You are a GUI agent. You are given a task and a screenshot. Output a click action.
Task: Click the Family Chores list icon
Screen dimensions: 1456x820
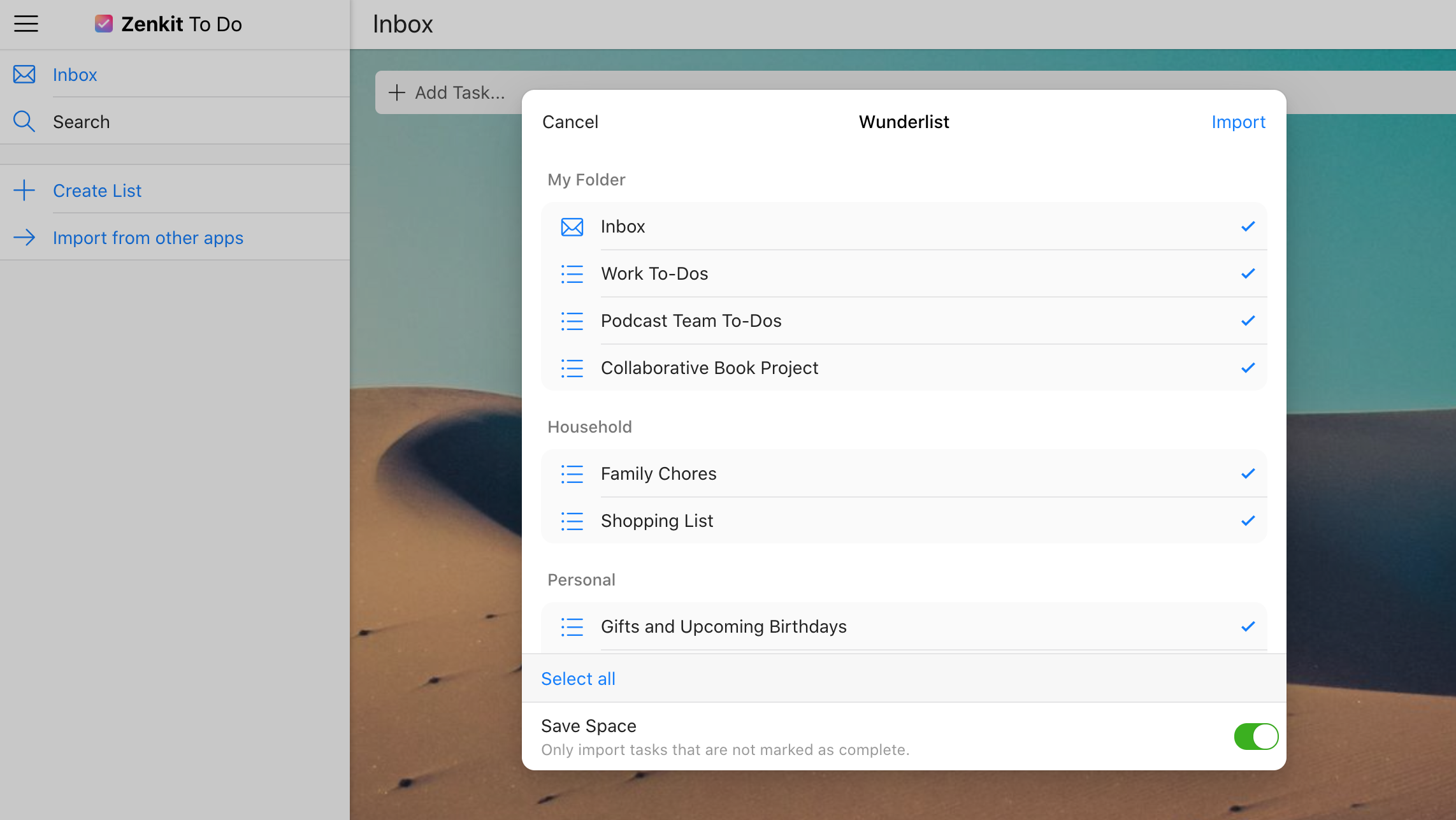(572, 474)
